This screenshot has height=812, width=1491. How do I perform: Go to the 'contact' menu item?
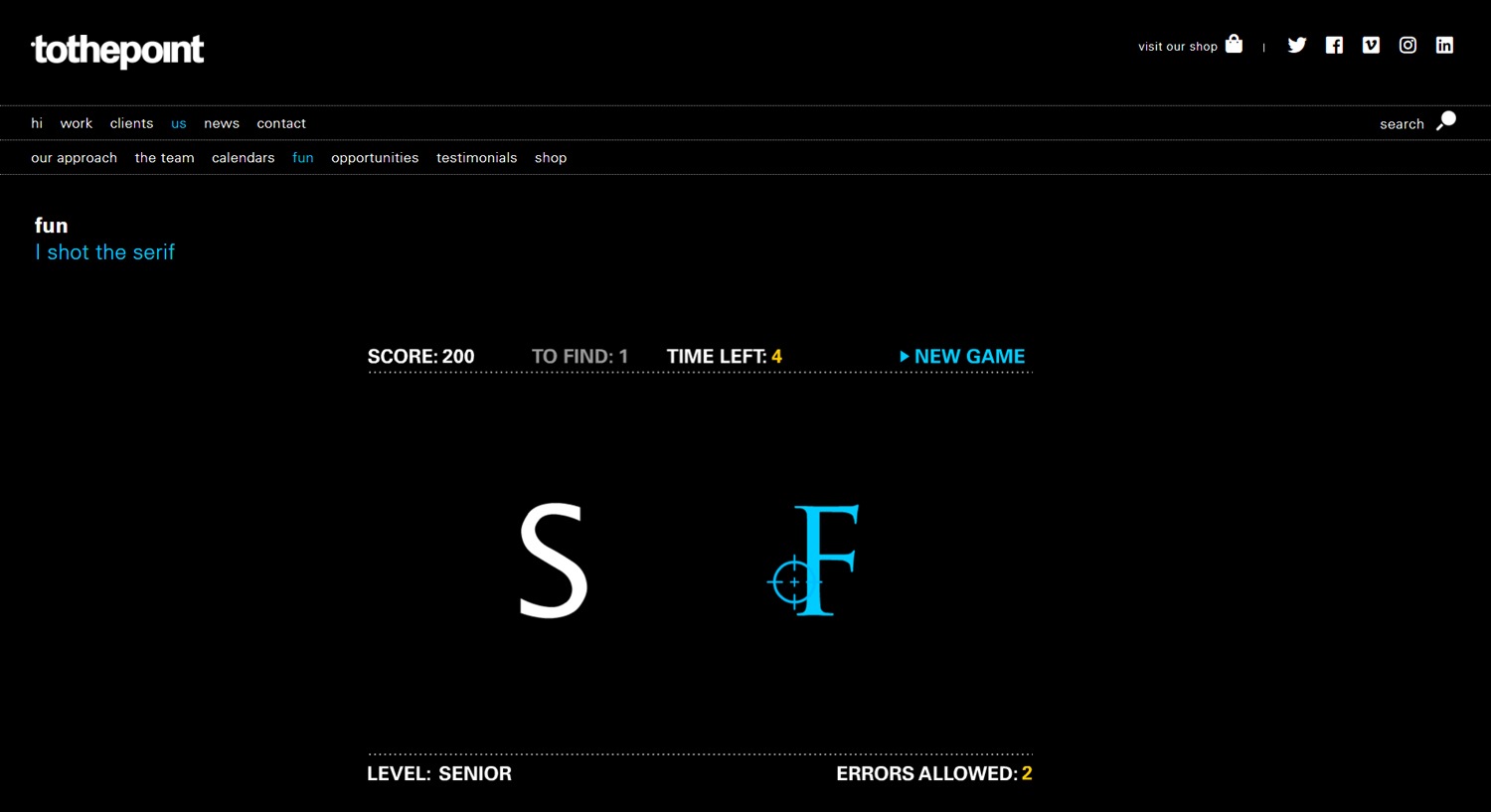281,122
